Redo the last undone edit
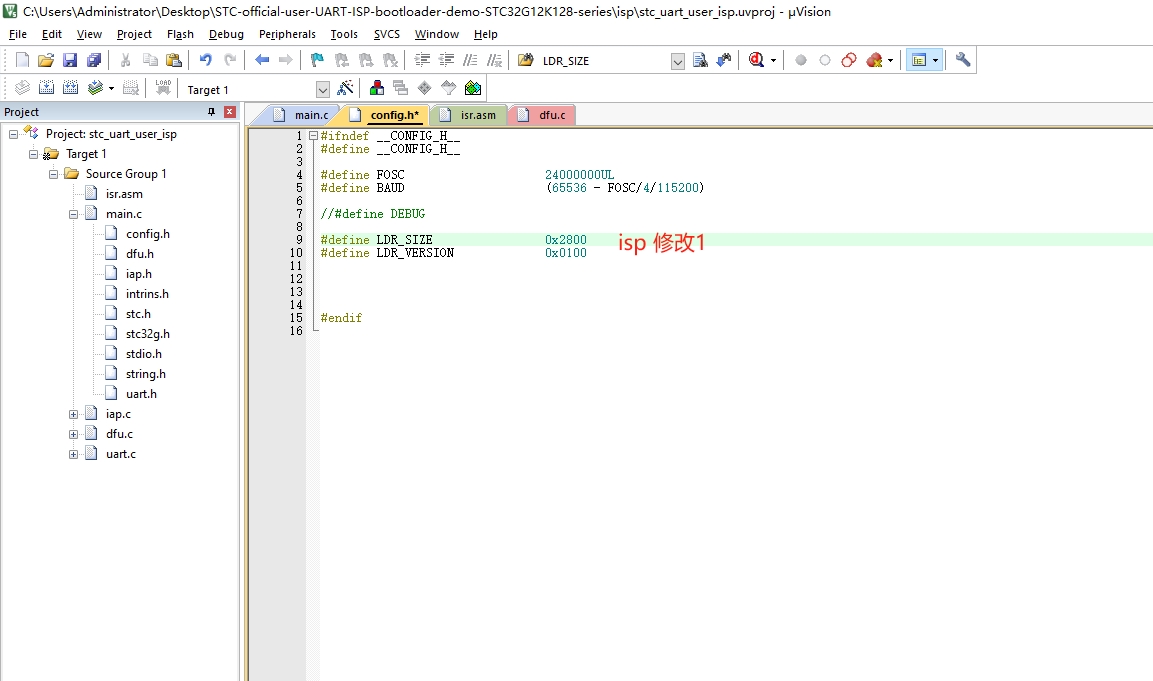Screen dimensions: 1153x681 [230, 60]
